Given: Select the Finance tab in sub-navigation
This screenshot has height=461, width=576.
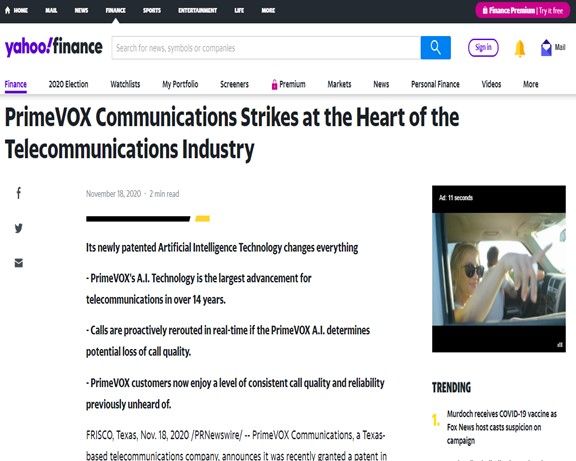Looking at the screenshot, I should tap(15, 84).
